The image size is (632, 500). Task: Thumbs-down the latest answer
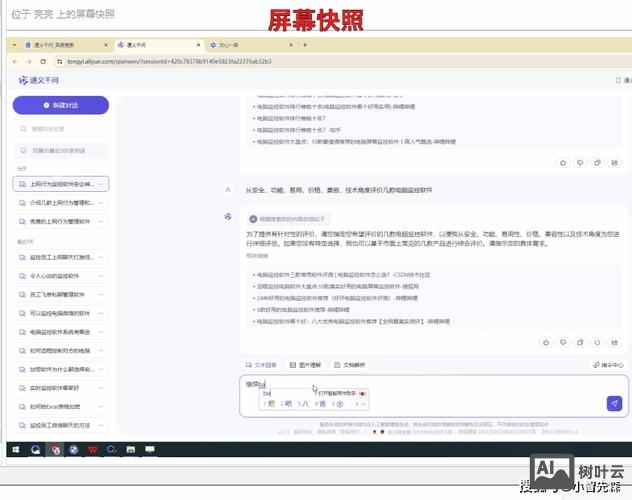(x=563, y=342)
